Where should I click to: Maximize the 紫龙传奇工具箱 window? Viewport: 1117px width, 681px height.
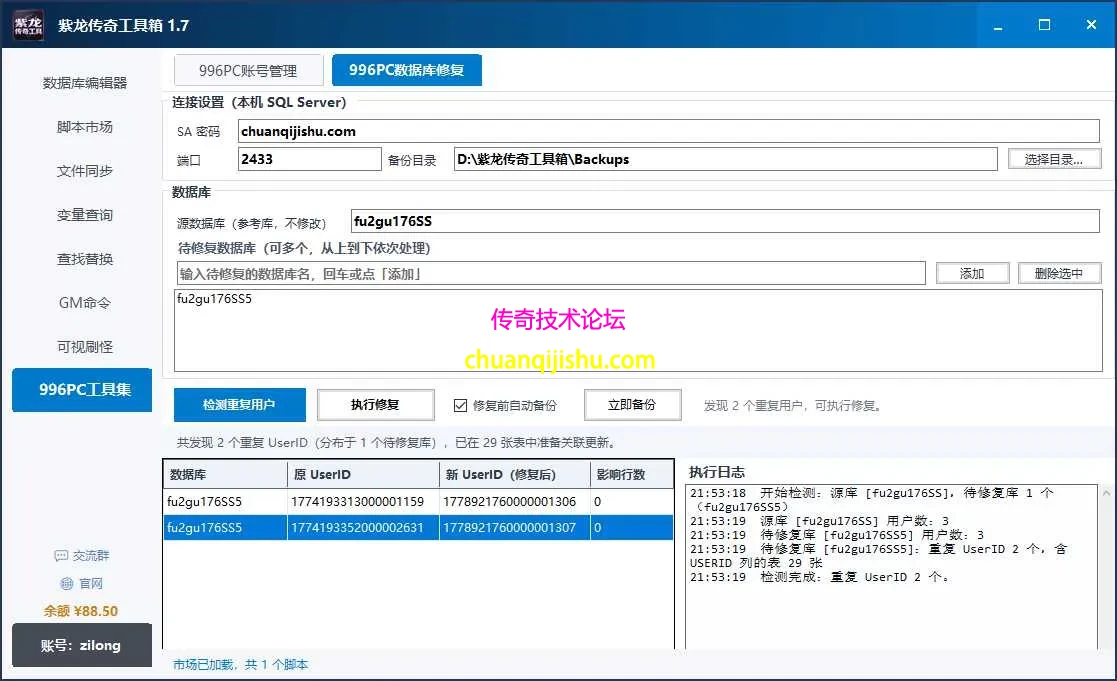pyautogui.click(x=1044, y=25)
